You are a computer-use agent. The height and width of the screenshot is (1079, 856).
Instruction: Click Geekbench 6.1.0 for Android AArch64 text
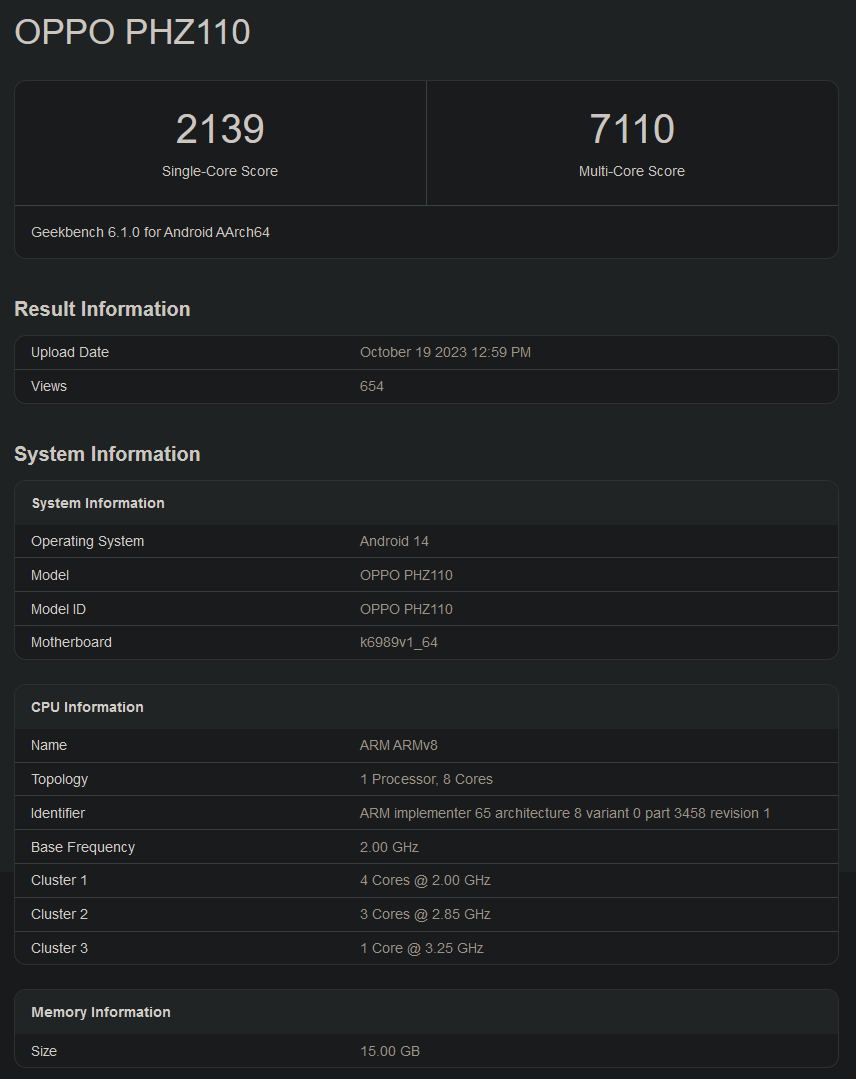(x=150, y=233)
